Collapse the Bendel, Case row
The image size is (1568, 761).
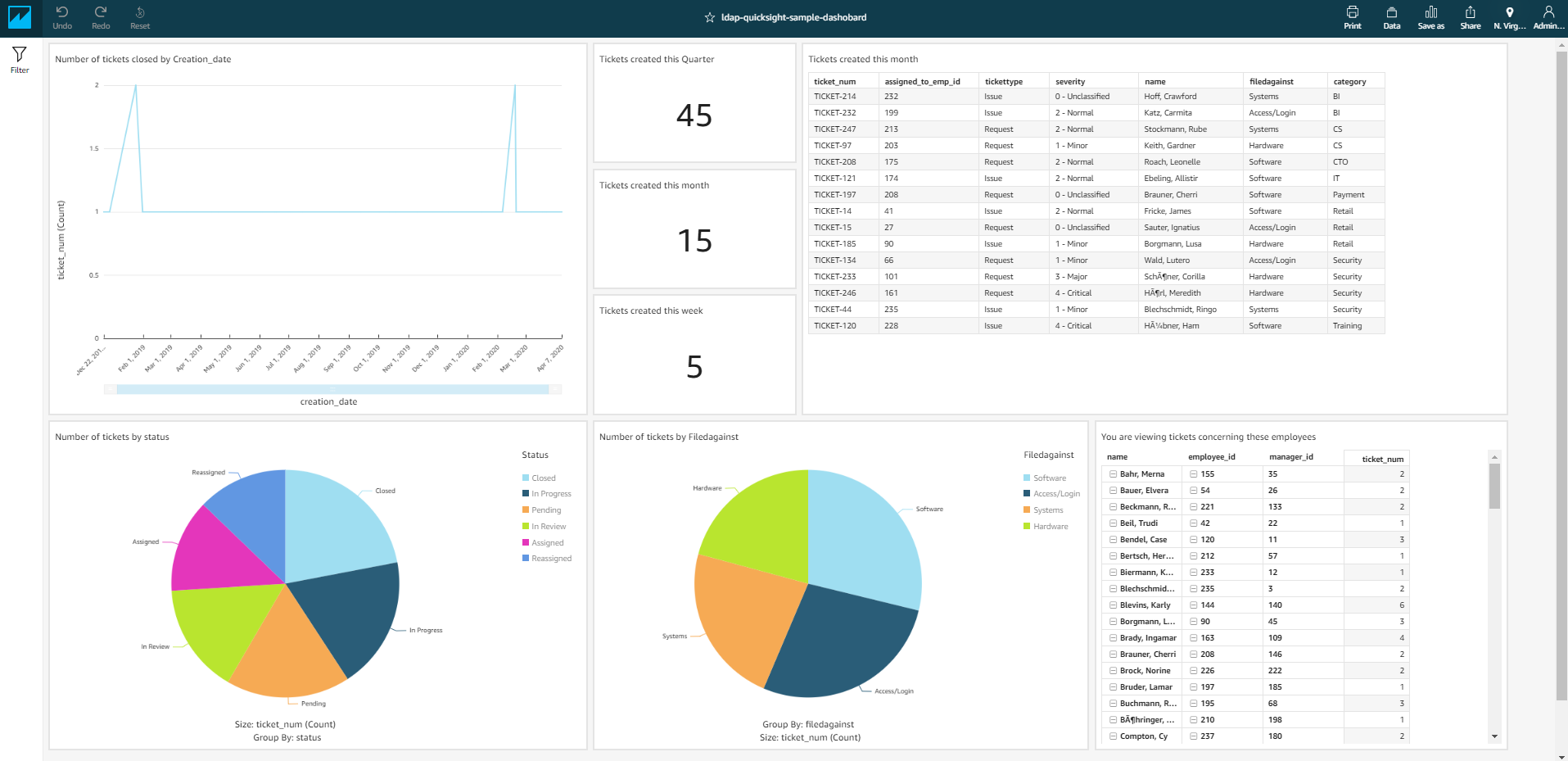pos(1114,540)
